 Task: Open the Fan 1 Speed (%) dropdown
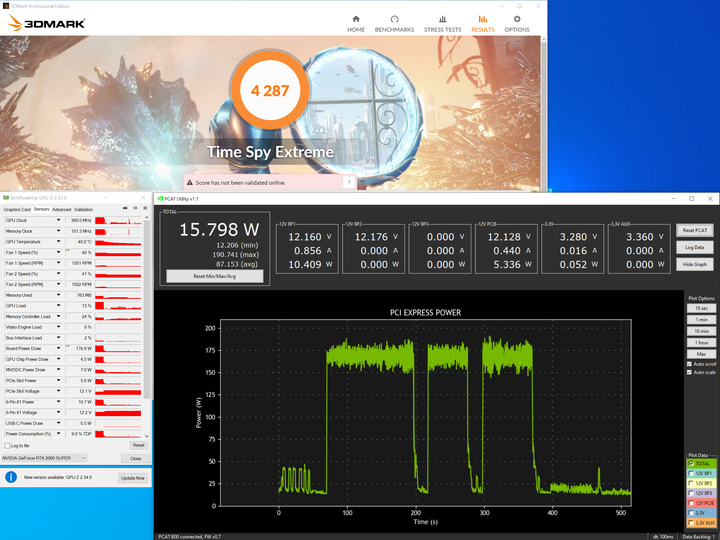(58, 252)
